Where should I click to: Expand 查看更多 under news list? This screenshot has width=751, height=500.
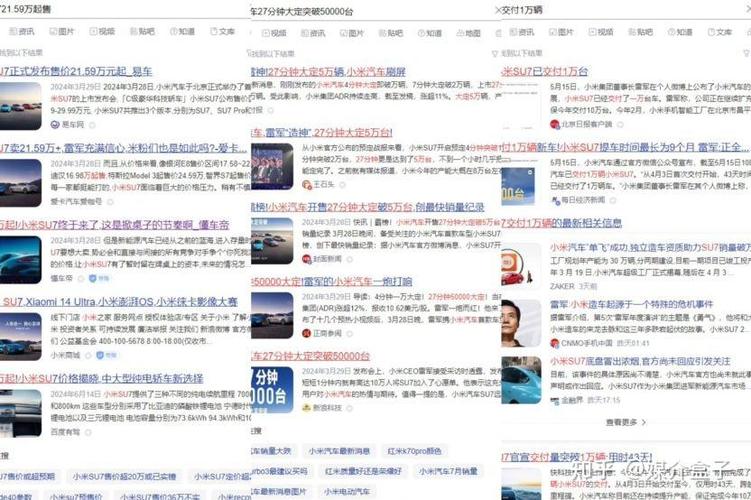(626, 422)
